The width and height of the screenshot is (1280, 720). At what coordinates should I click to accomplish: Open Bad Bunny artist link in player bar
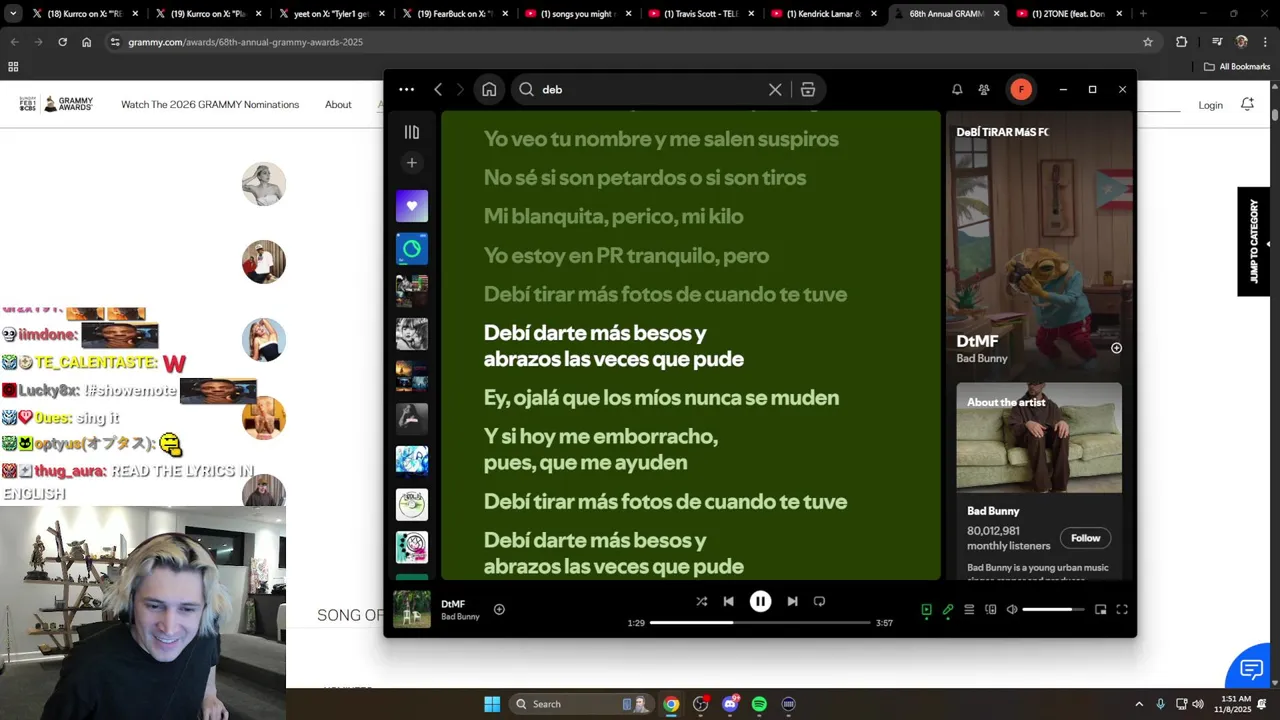(x=460, y=616)
